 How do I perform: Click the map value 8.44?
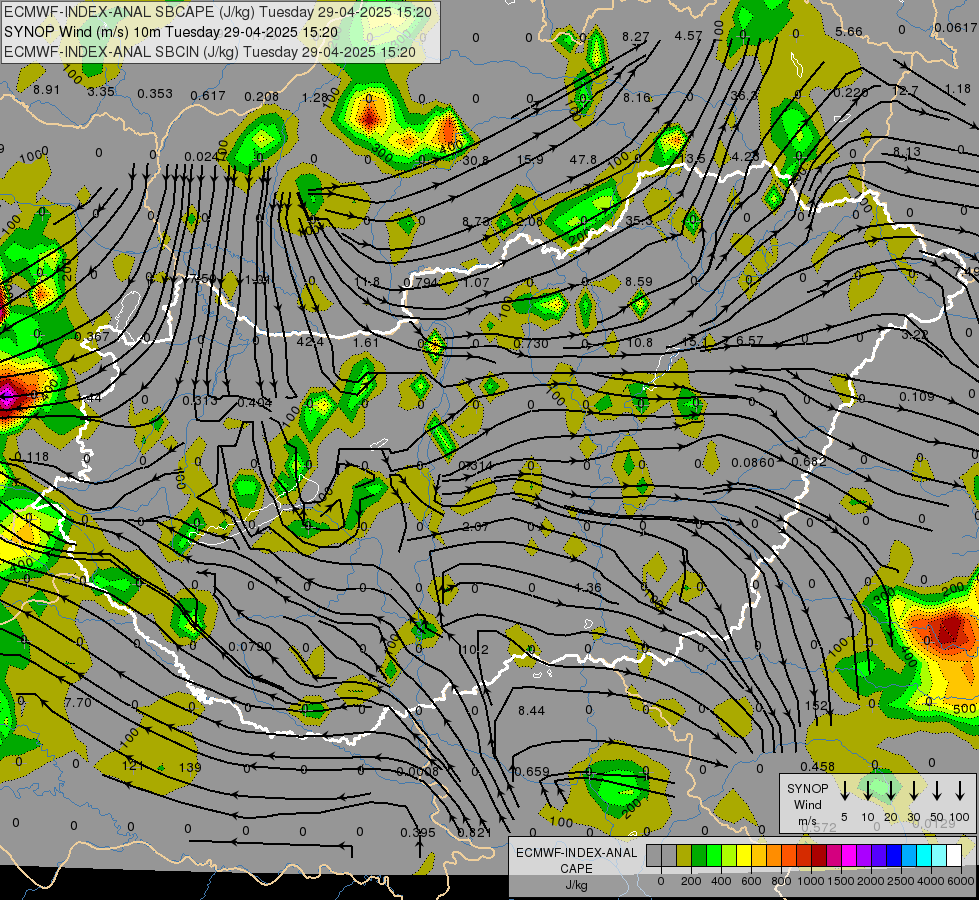pos(531,710)
